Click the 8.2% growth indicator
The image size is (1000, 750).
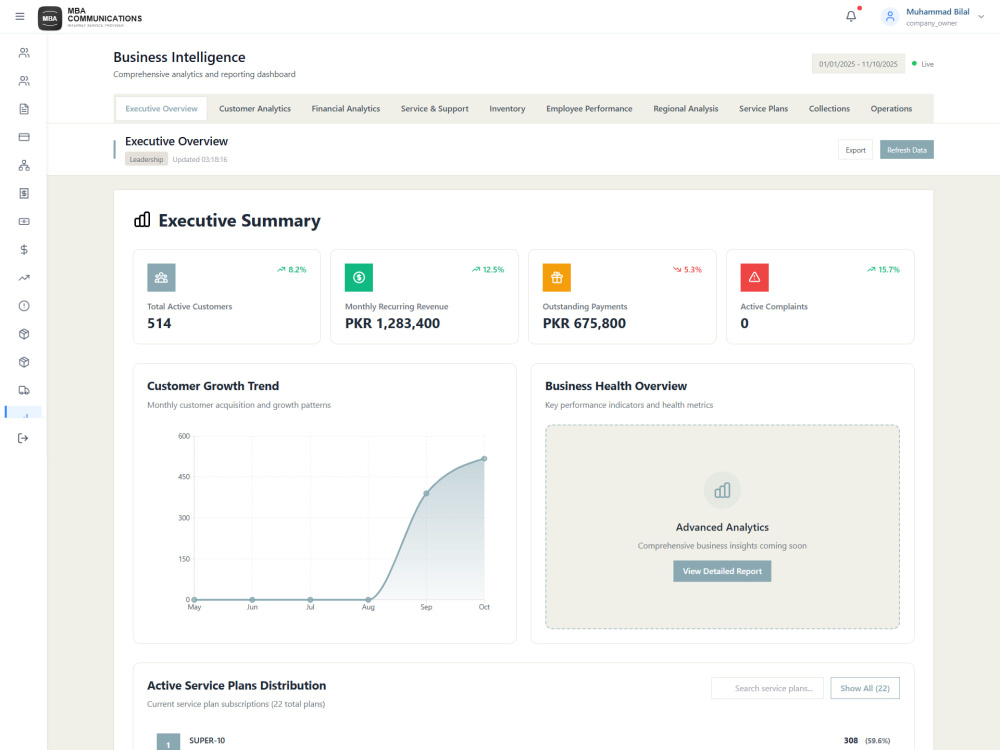click(291, 270)
